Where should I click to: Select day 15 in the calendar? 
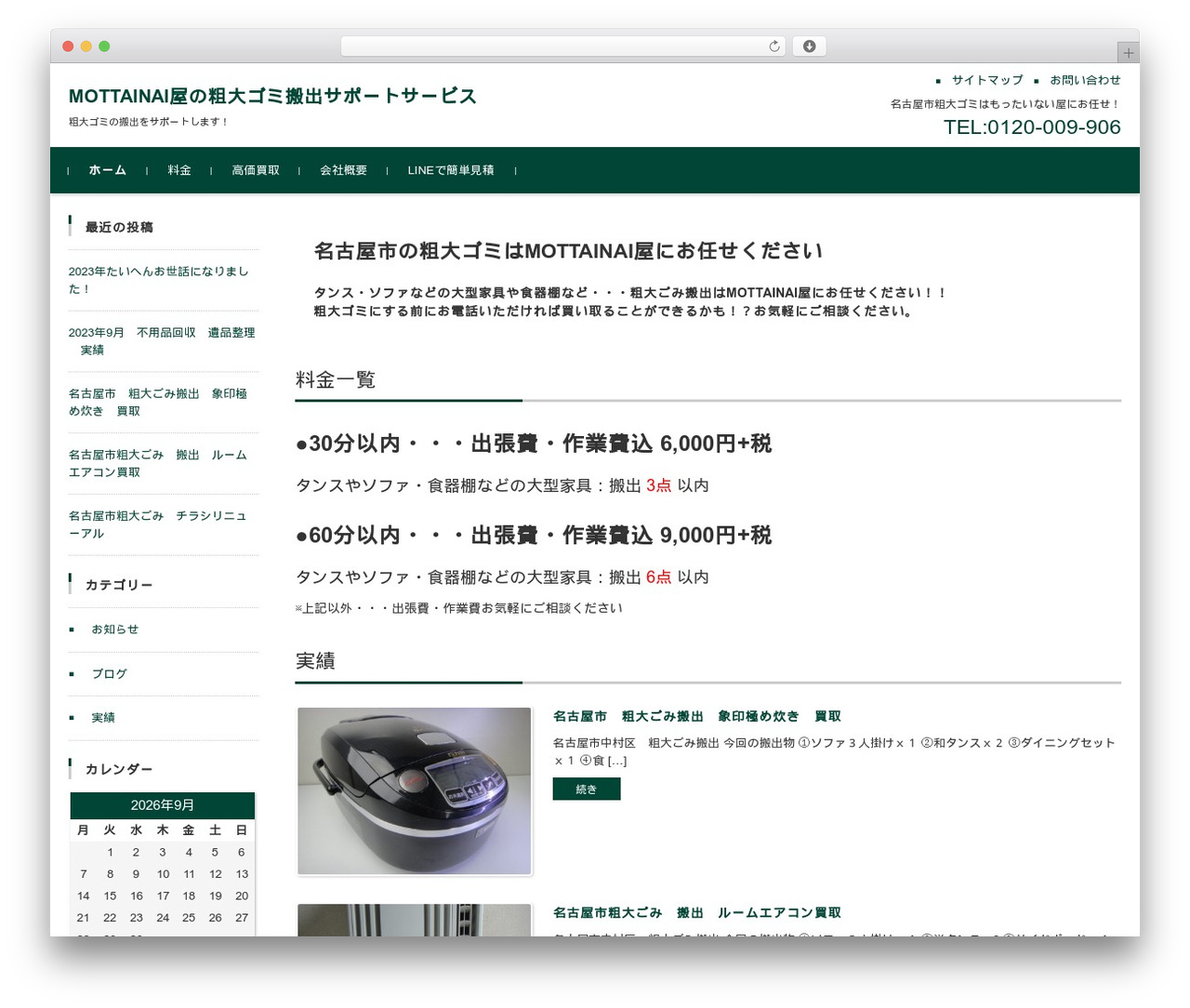(x=110, y=896)
